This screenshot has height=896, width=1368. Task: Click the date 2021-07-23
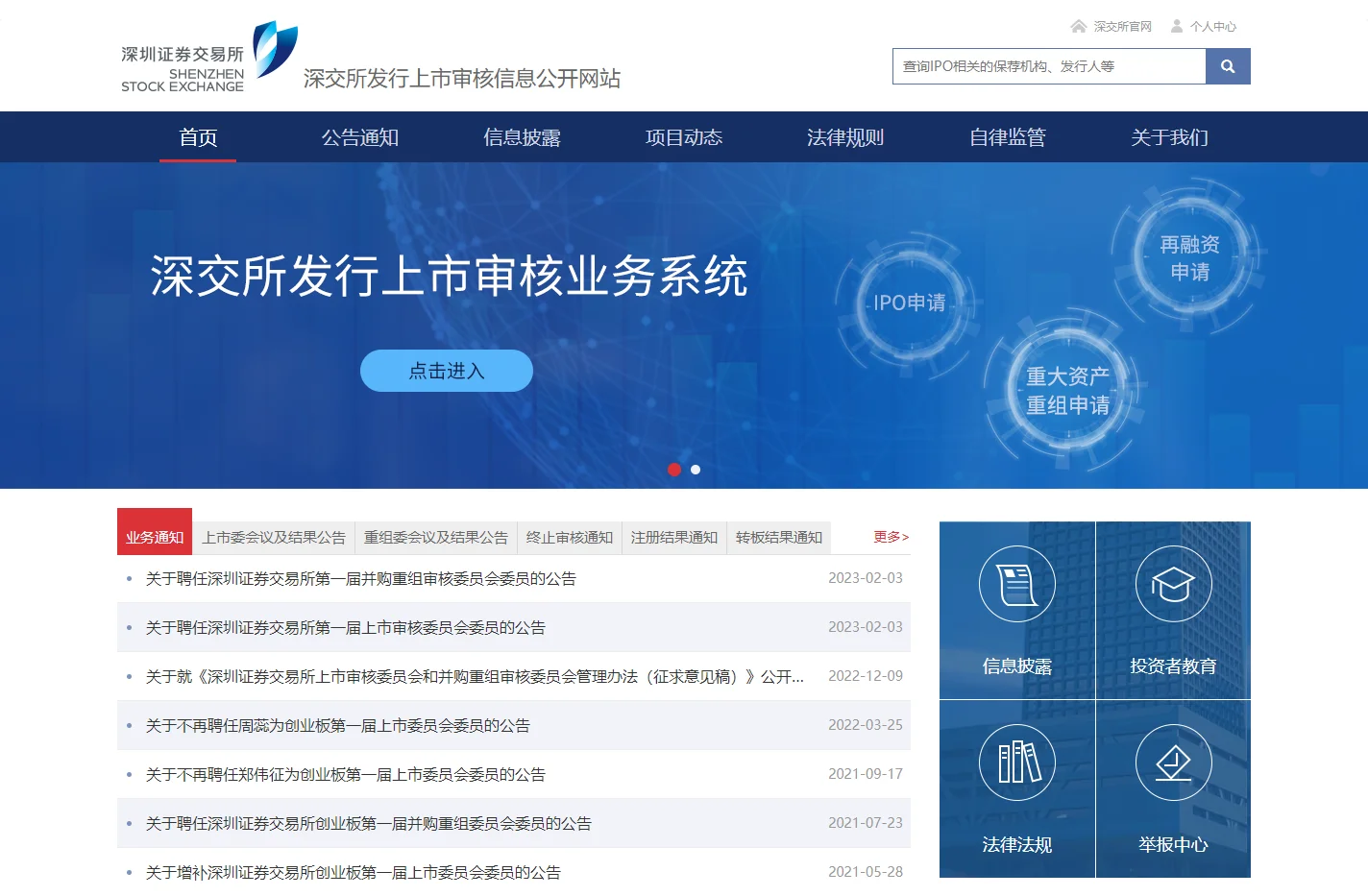pos(866,823)
